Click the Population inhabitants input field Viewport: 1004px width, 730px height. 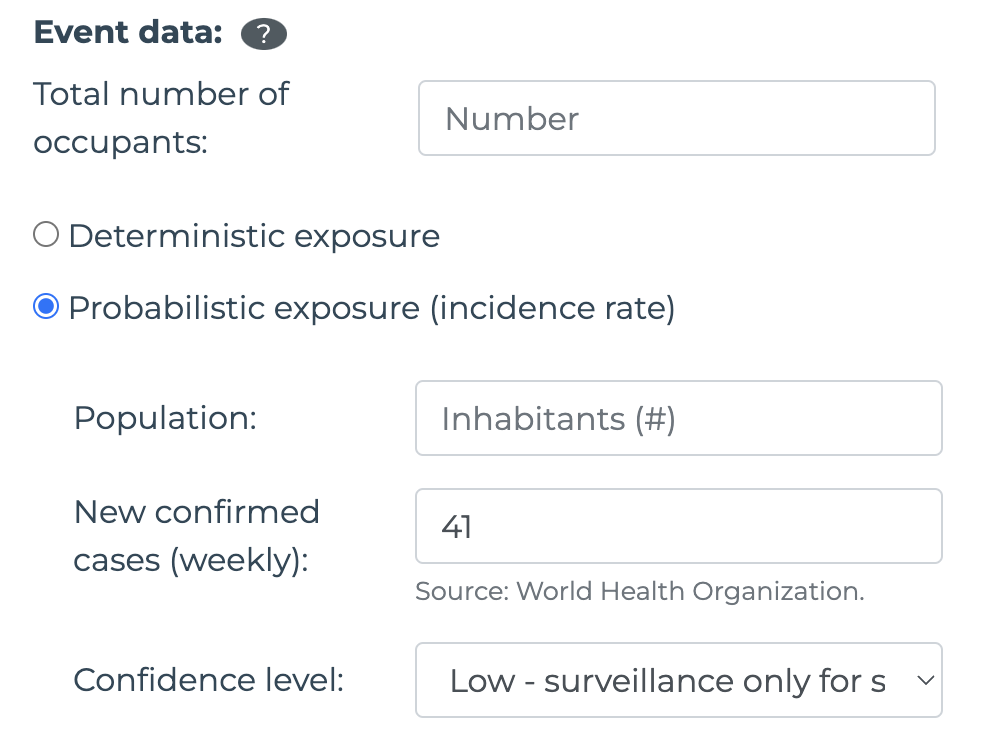[x=679, y=418]
